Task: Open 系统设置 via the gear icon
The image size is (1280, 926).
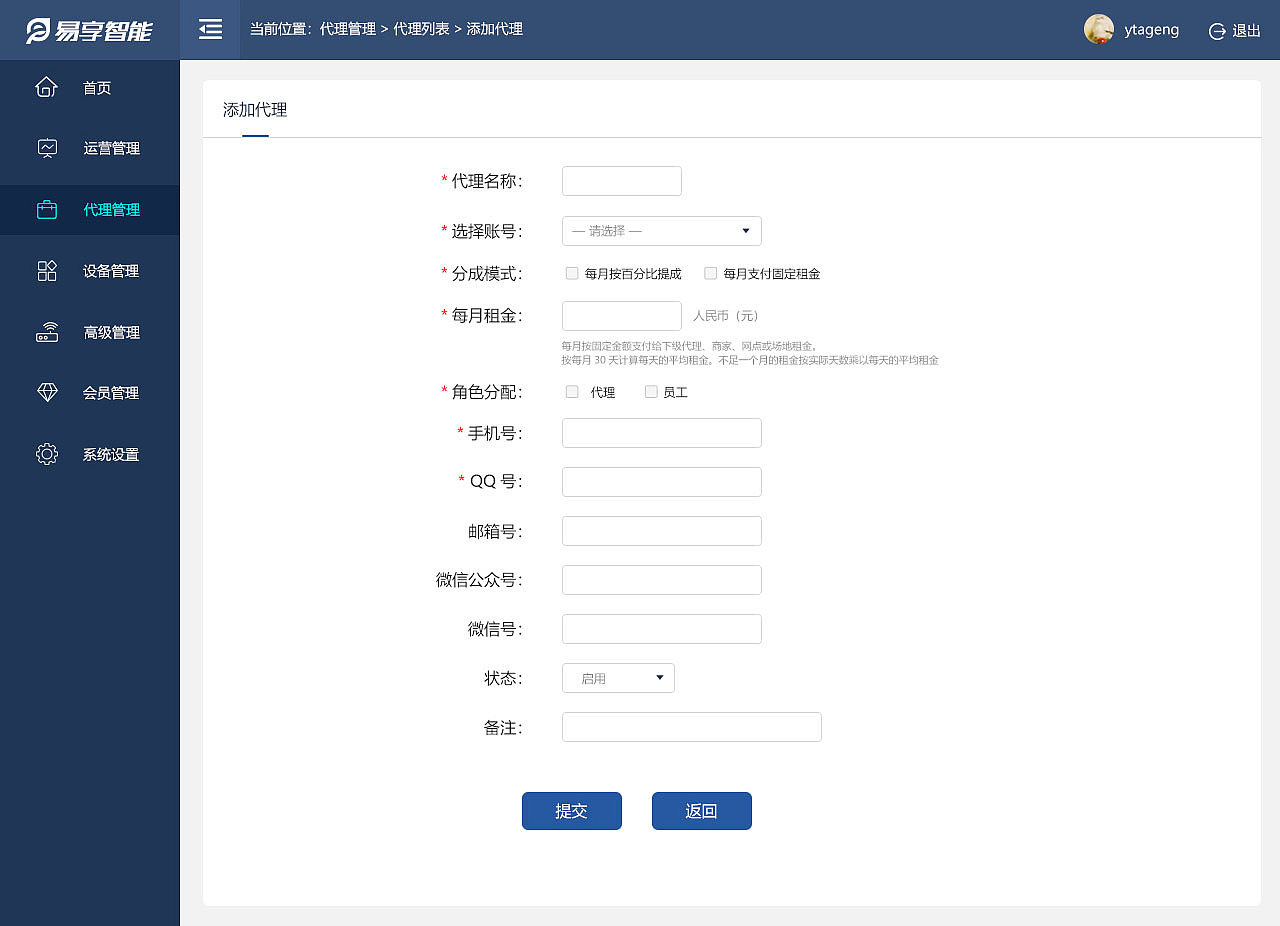Action: [46, 453]
